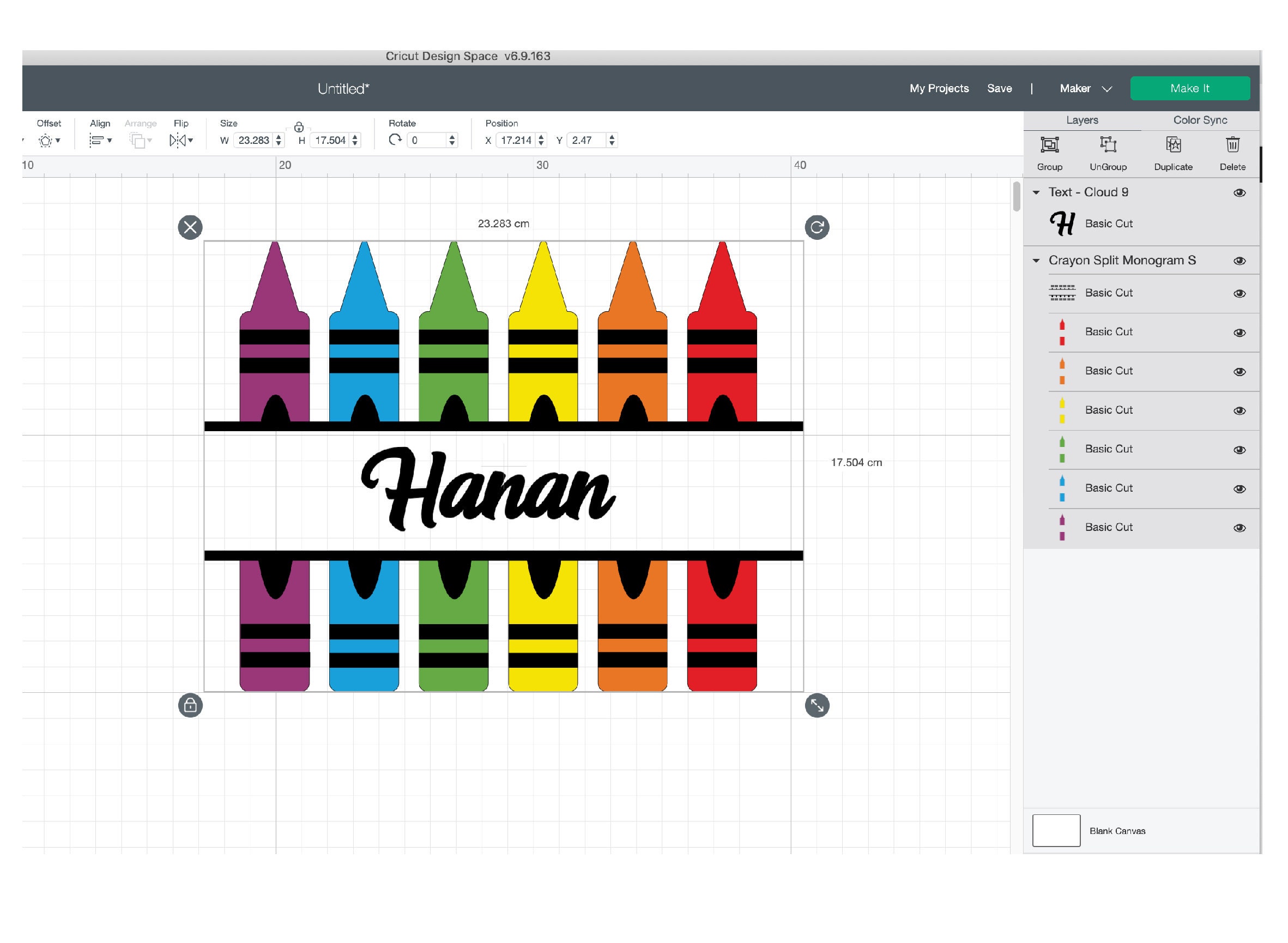Toggle visibility of the red crayon Basic Cut
Viewport: 1288px width, 943px height.
[x=1239, y=331]
